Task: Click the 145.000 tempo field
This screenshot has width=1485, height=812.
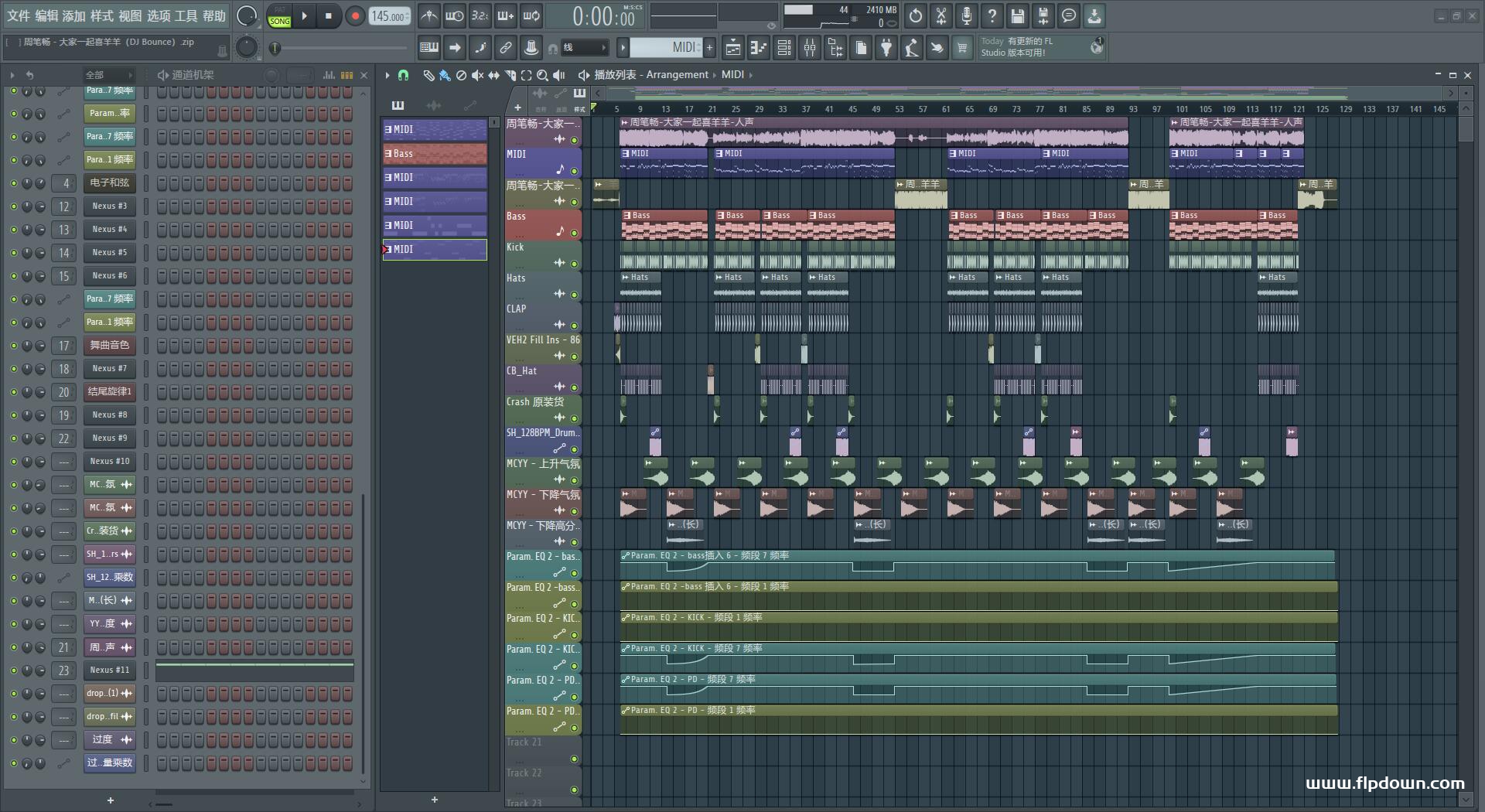Action: pyautogui.click(x=390, y=15)
